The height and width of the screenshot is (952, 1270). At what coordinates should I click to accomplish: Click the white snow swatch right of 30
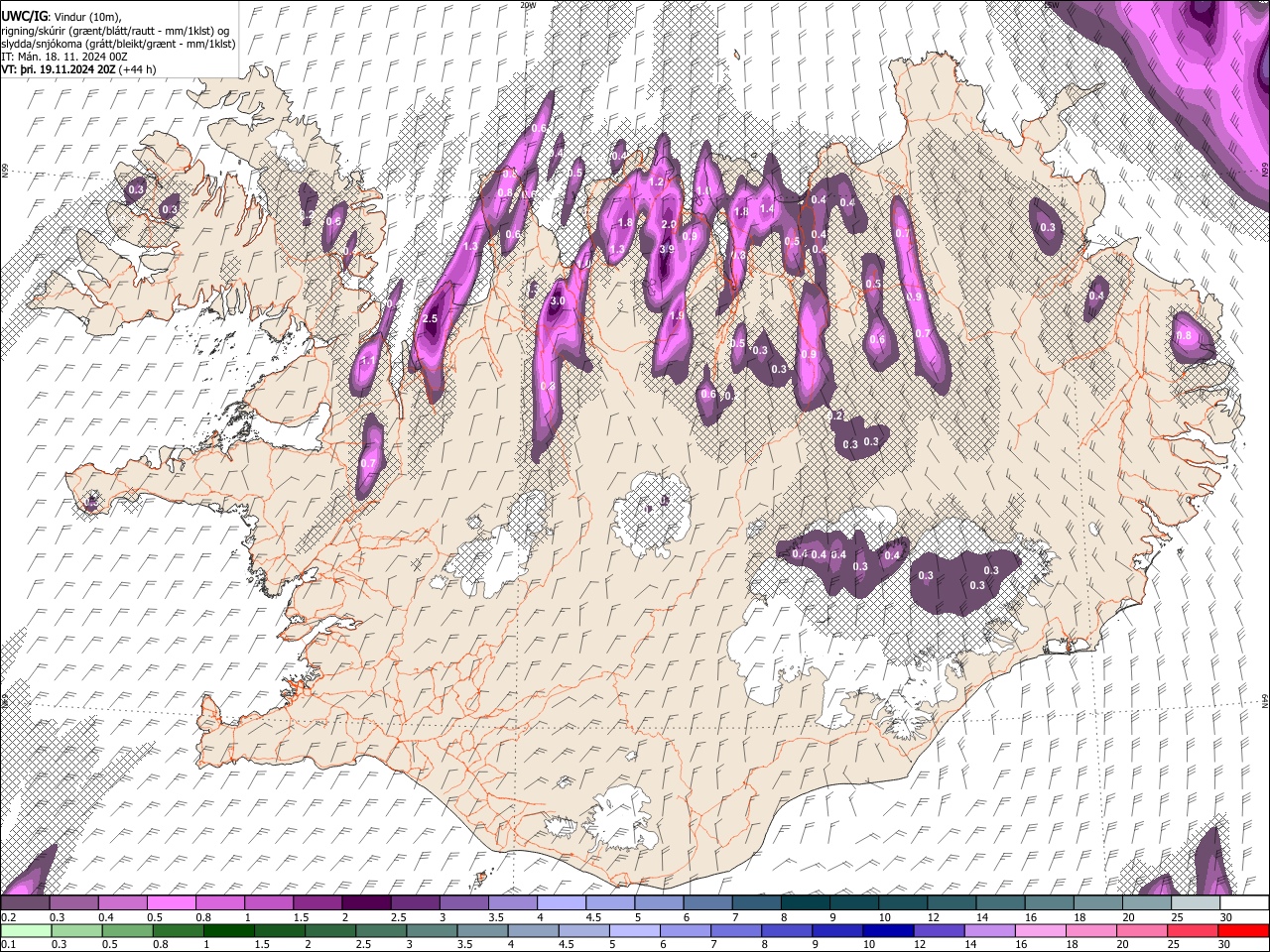coord(1244,902)
